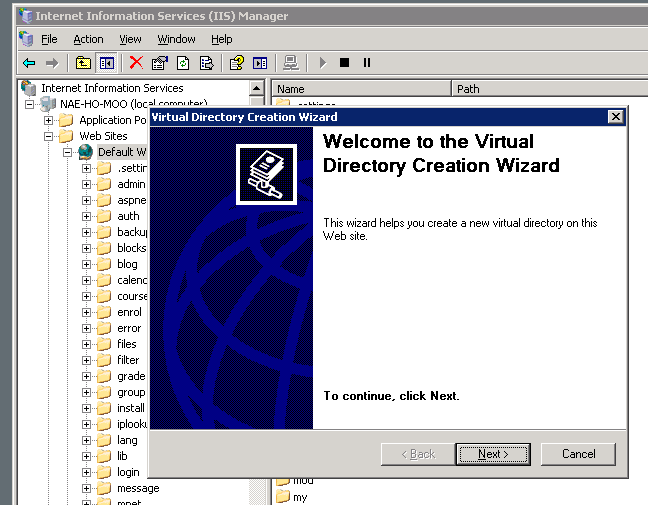Select the login folder in tree

coord(128,472)
